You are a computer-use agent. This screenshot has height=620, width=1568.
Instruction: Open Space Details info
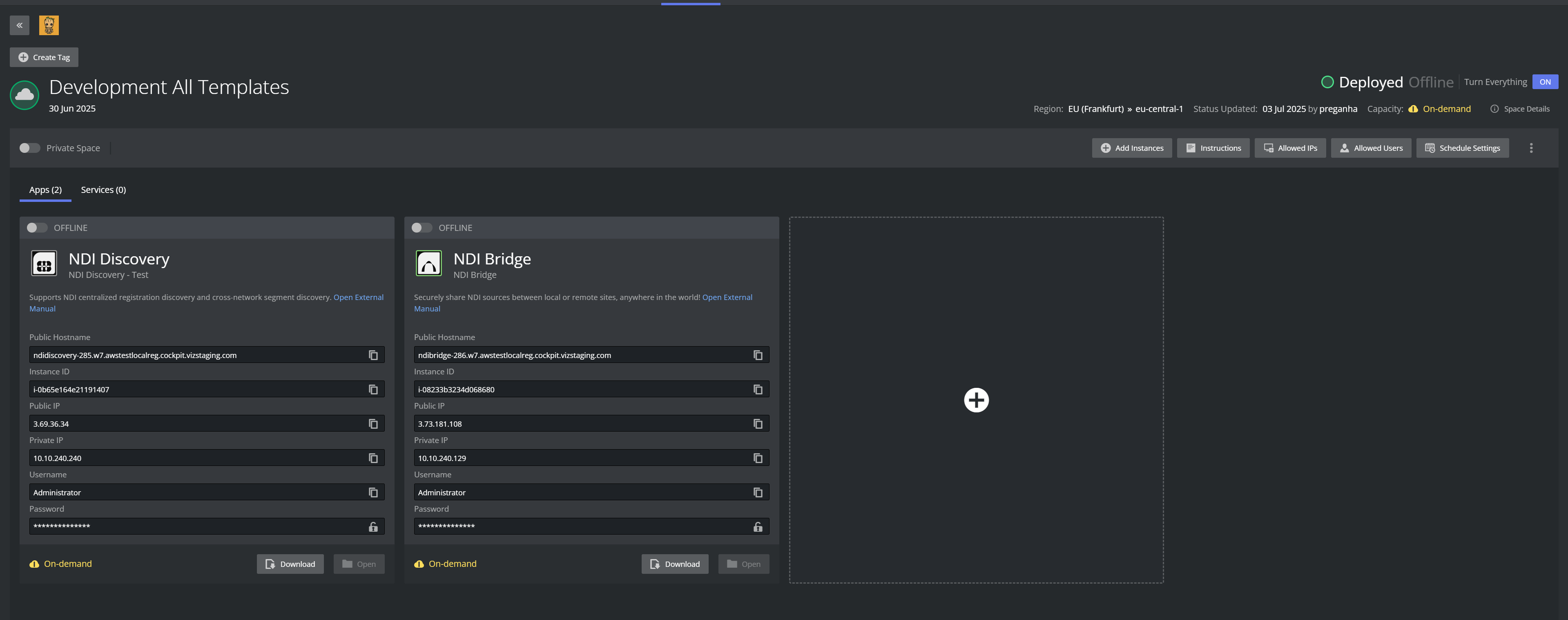click(x=1520, y=109)
